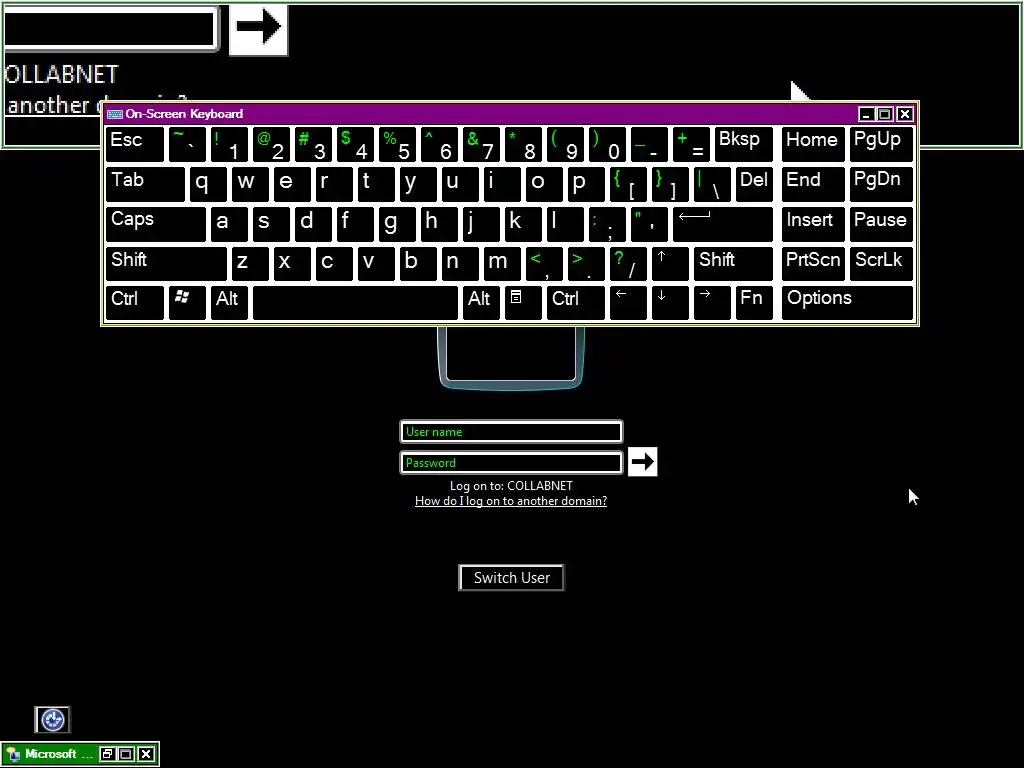Viewport: 1024px width, 768px height.
Task: Tap the q key
Action: pyautogui.click(x=208, y=184)
